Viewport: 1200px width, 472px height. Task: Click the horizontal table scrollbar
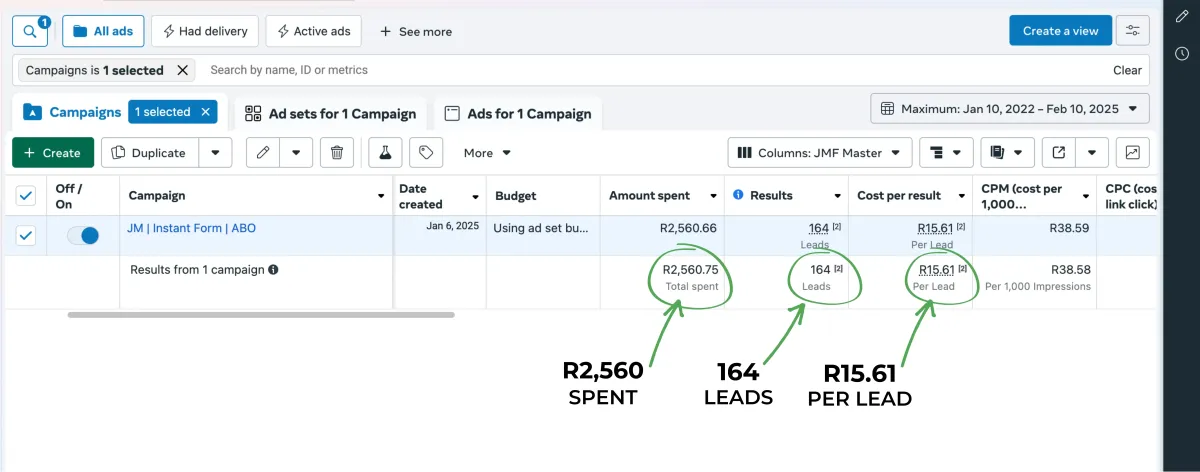pos(261,315)
